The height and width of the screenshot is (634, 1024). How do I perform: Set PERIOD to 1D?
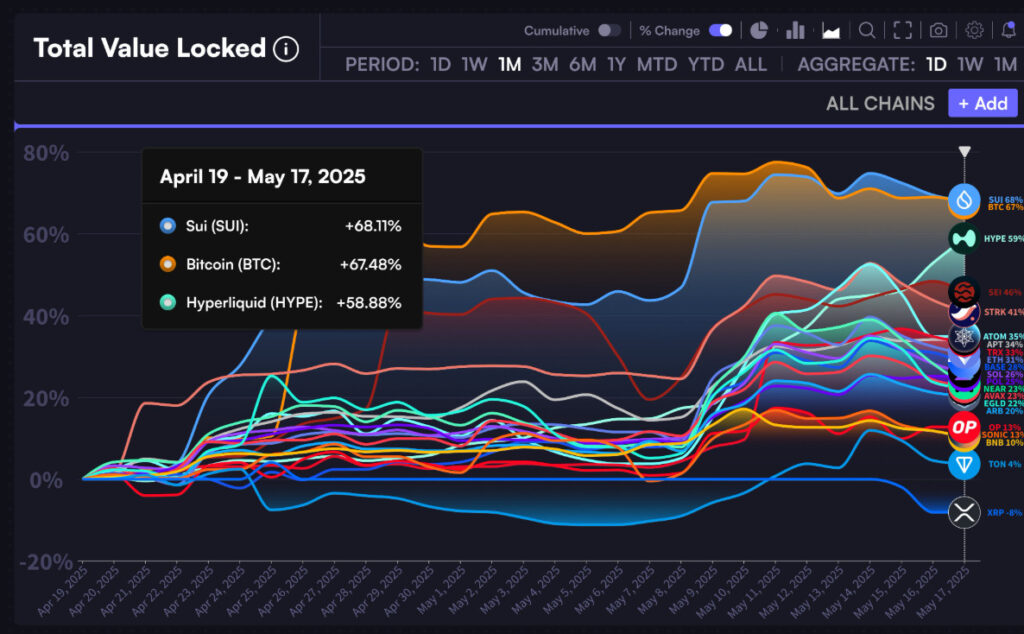click(x=441, y=65)
